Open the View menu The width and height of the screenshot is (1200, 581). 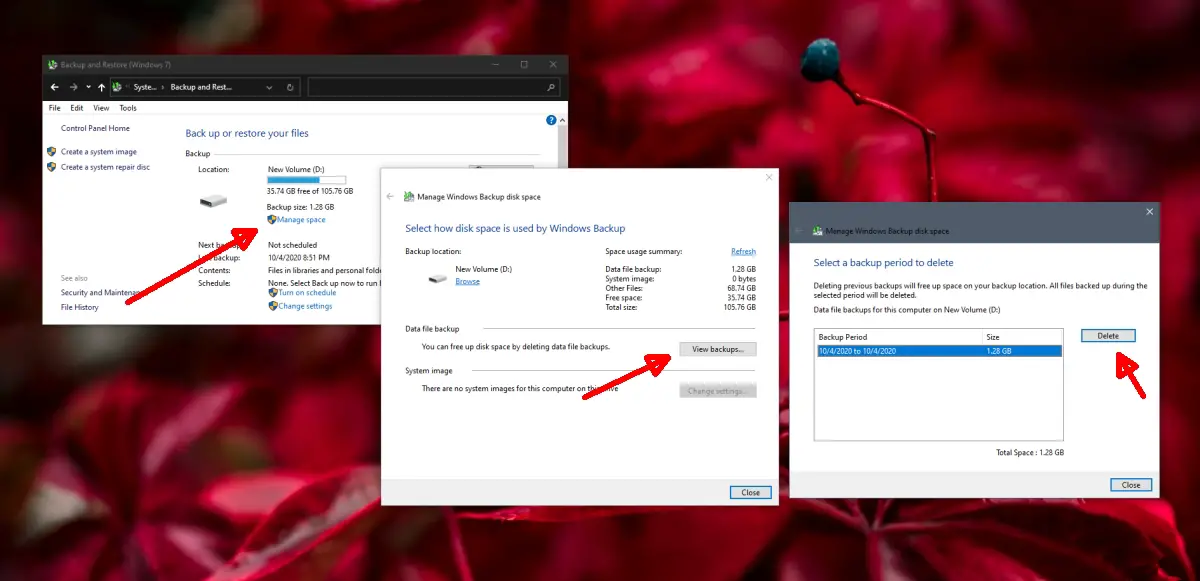[101, 108]
